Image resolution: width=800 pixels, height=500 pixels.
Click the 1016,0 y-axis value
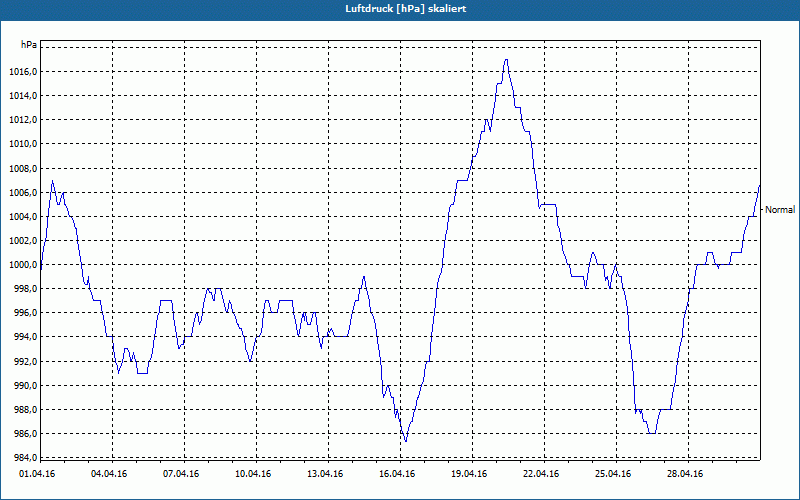click(x=23, y=71)
